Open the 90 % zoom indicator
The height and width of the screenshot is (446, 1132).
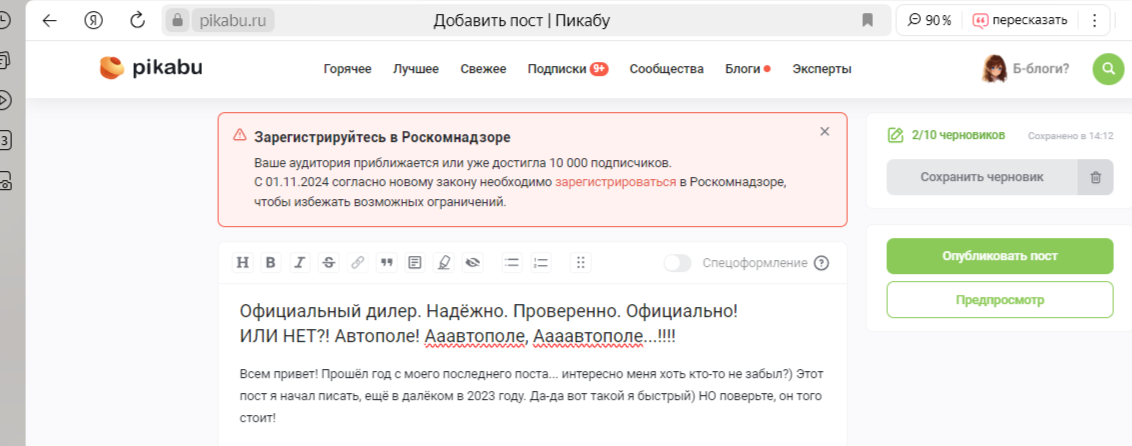pyautogui.click(x=929, y=20)
